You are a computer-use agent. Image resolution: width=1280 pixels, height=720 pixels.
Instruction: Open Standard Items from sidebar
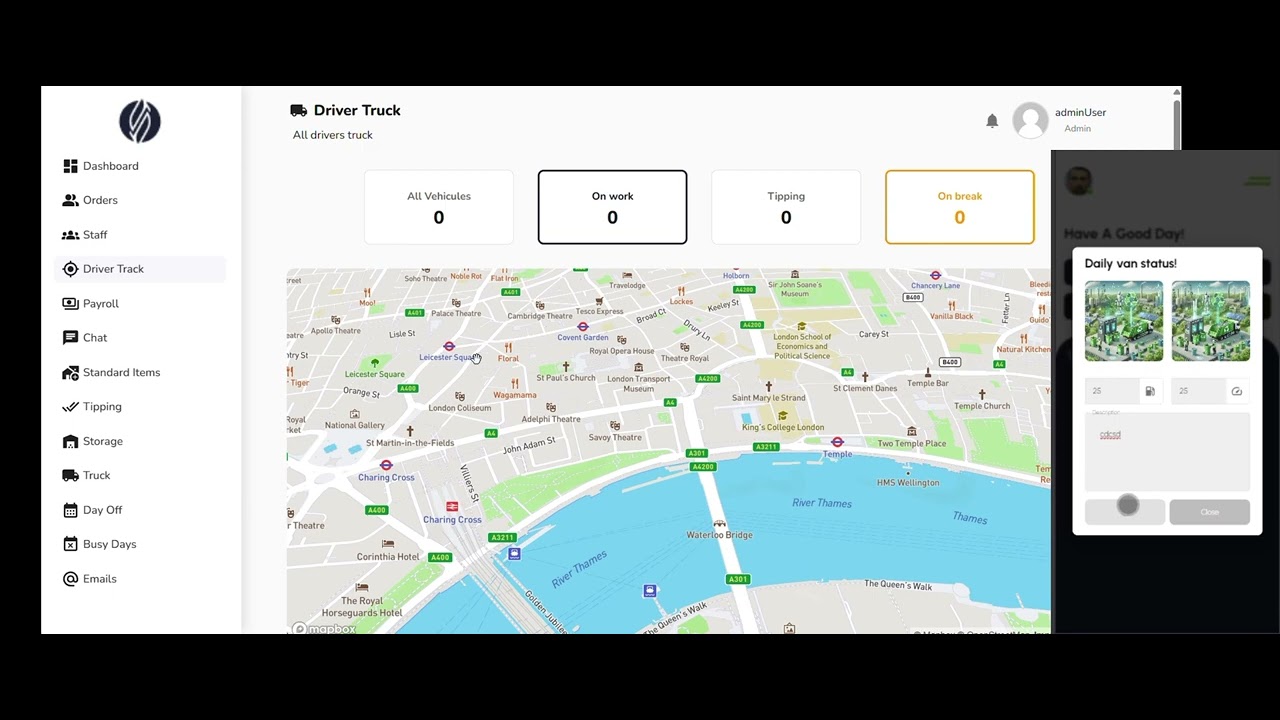click(x=140, y=373)
